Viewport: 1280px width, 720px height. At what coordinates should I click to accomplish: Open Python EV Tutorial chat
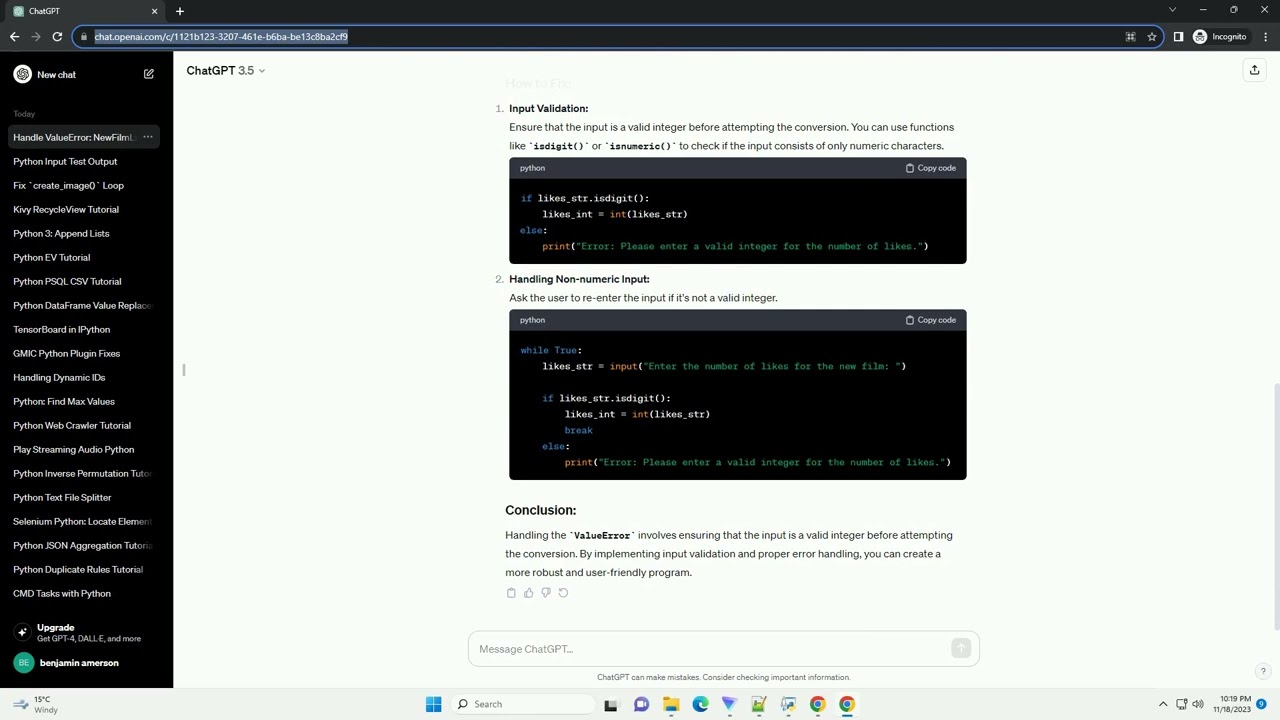(x=85, y=257)
